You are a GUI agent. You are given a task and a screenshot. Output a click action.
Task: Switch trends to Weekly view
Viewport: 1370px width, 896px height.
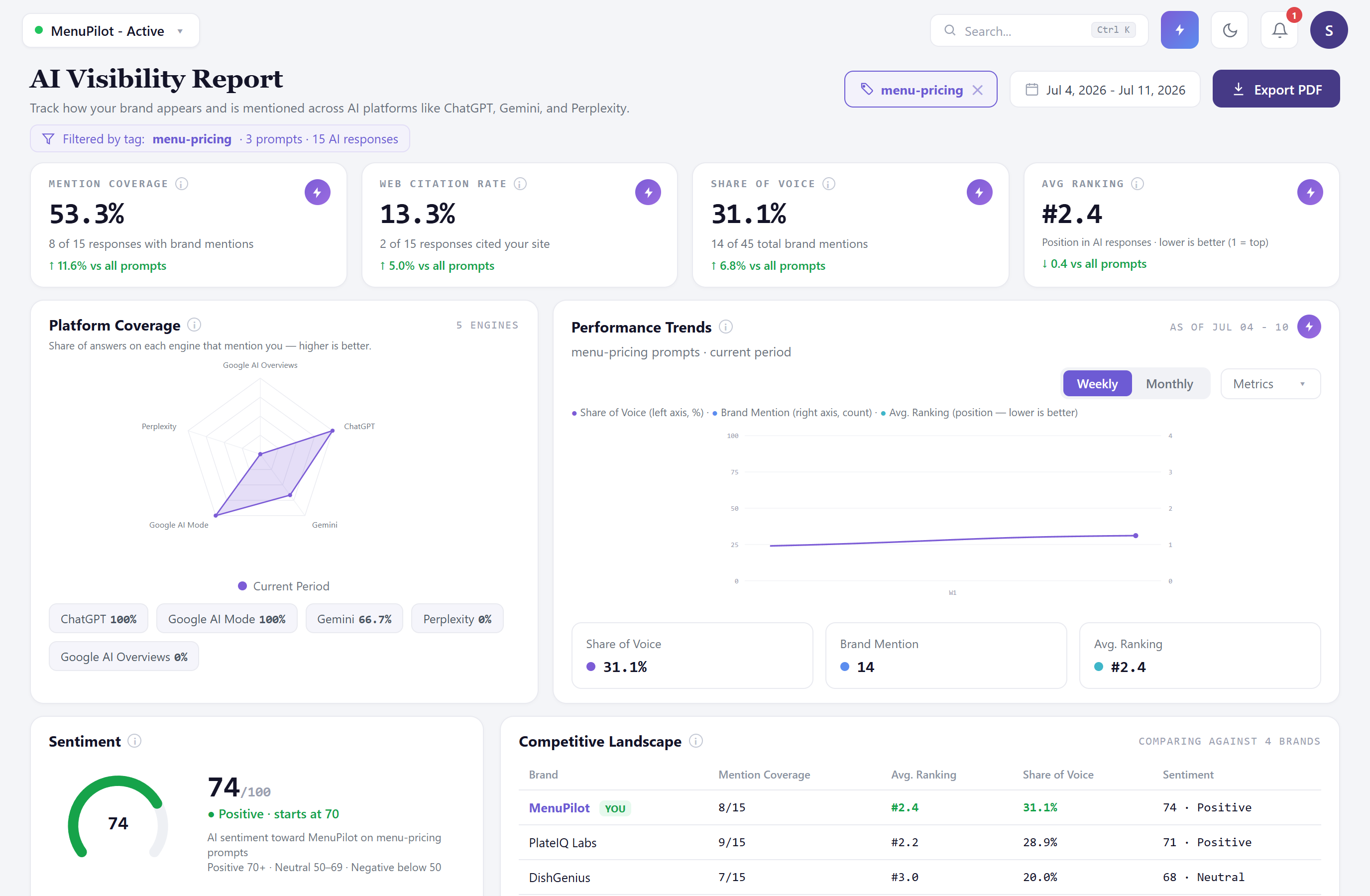tap(1097, 384)
